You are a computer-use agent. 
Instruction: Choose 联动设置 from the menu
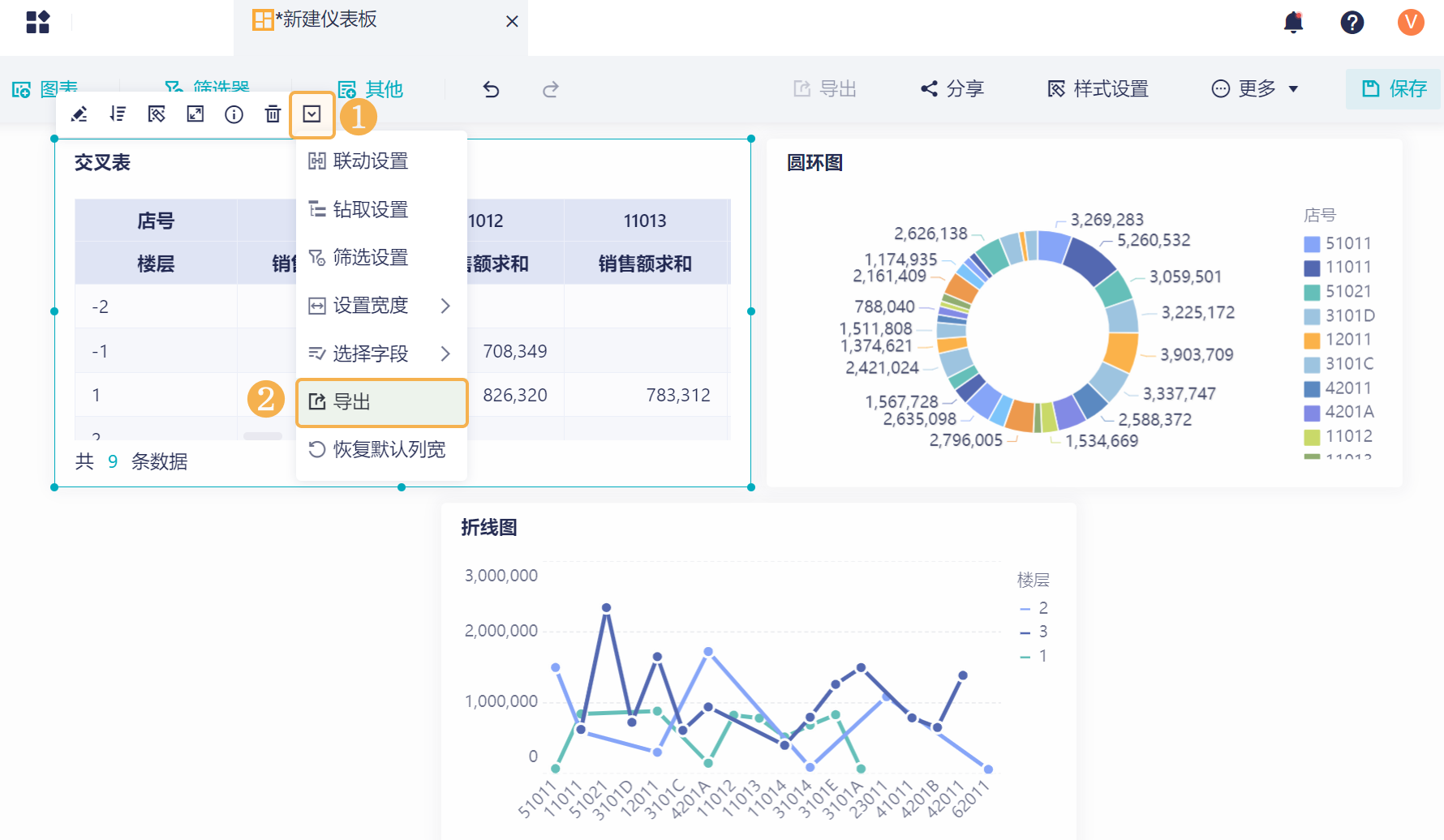[x=381, y=161]
